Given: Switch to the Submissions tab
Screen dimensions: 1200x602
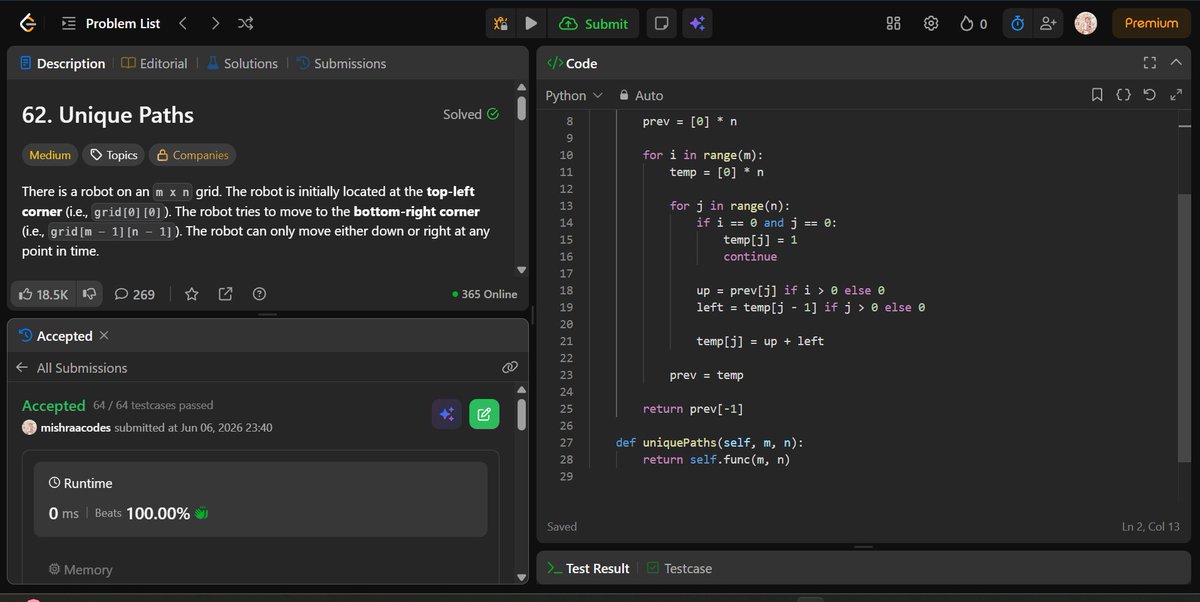Looking at the screenshot, I should [x=341, y=63].
